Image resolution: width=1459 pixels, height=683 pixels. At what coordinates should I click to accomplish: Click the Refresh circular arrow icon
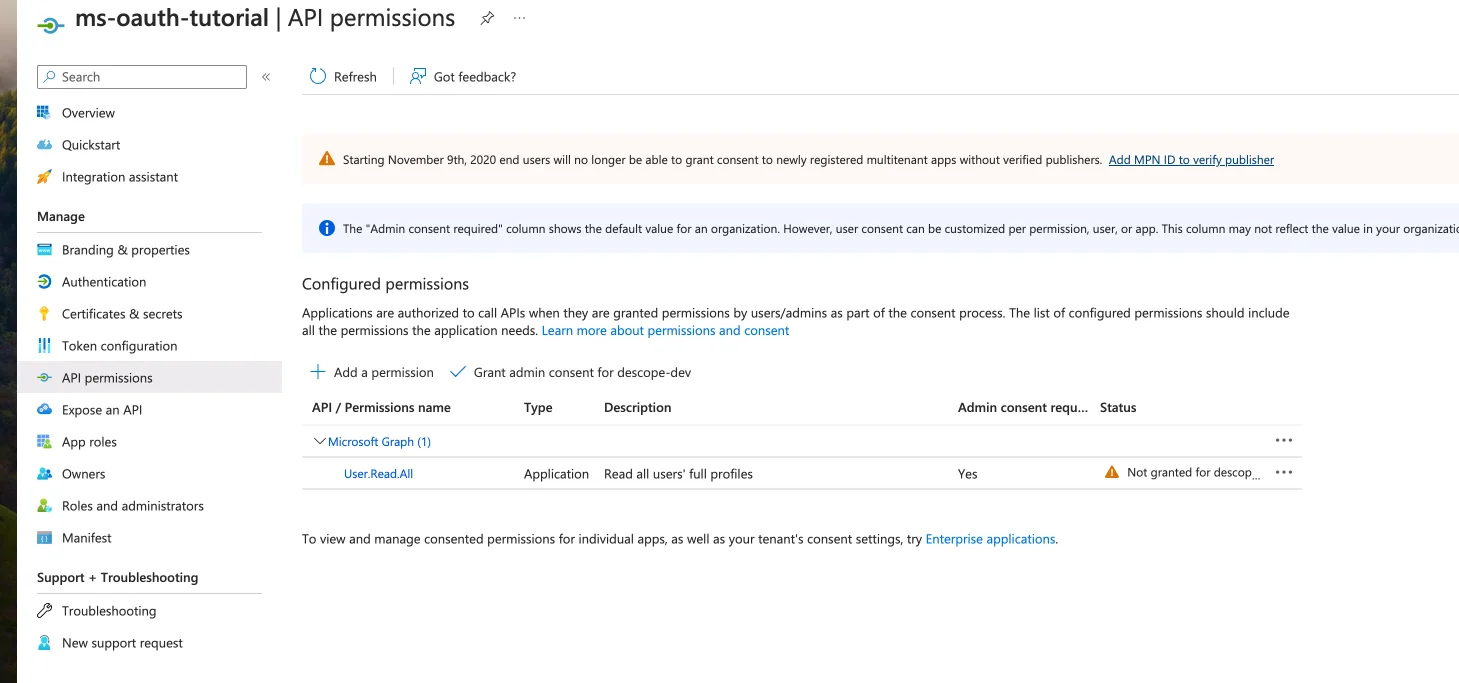pos(318,76)
